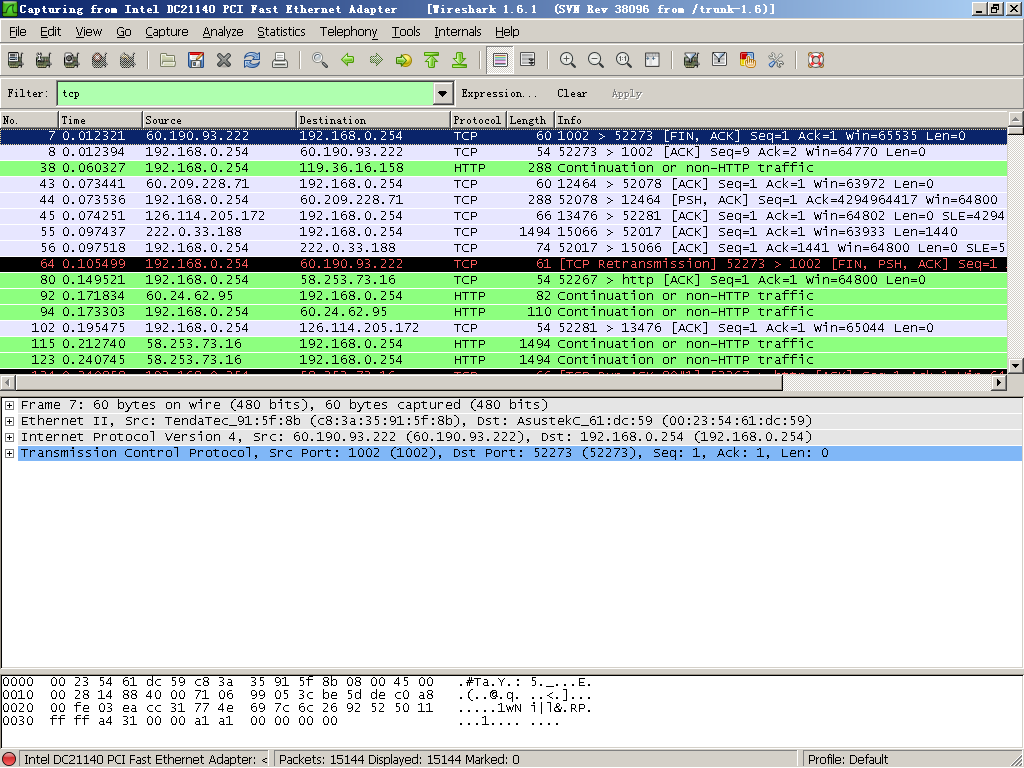1024x768 pixels.
Task: Sort by Info column header
Action: coord(781,120)
